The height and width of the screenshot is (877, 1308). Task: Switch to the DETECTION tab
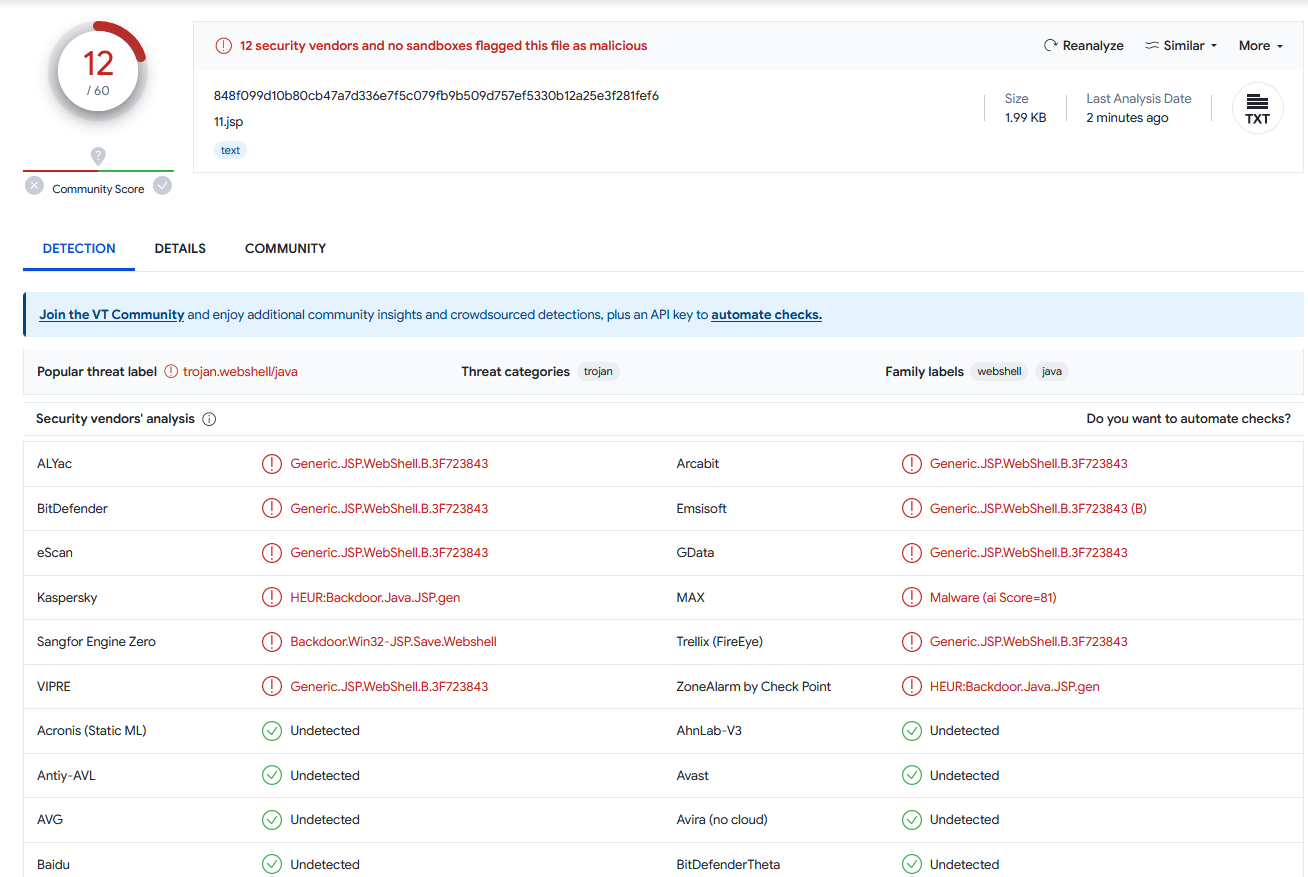pos(79,248)
